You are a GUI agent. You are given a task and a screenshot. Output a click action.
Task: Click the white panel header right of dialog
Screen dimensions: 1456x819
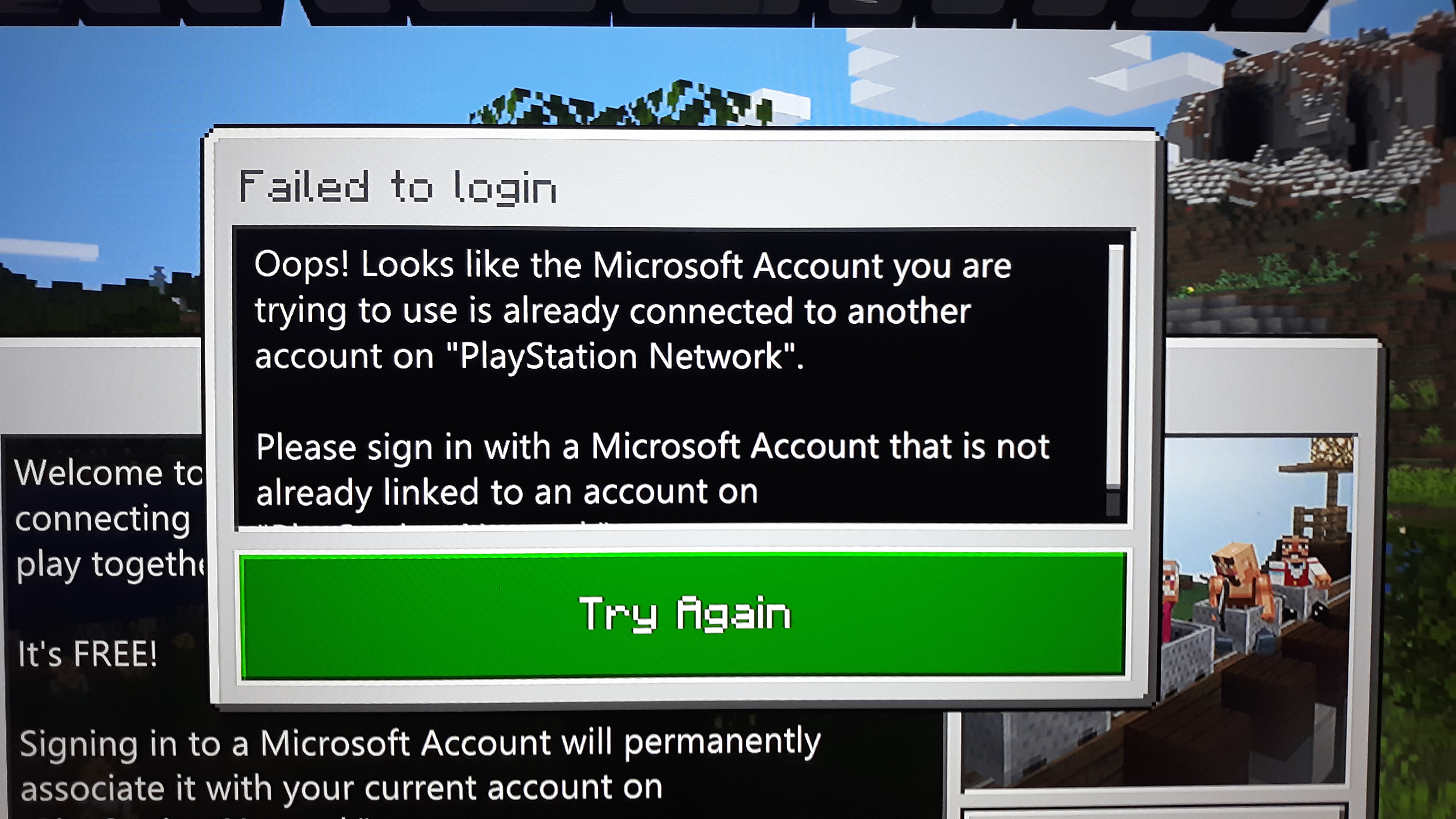pos(1272,388)
